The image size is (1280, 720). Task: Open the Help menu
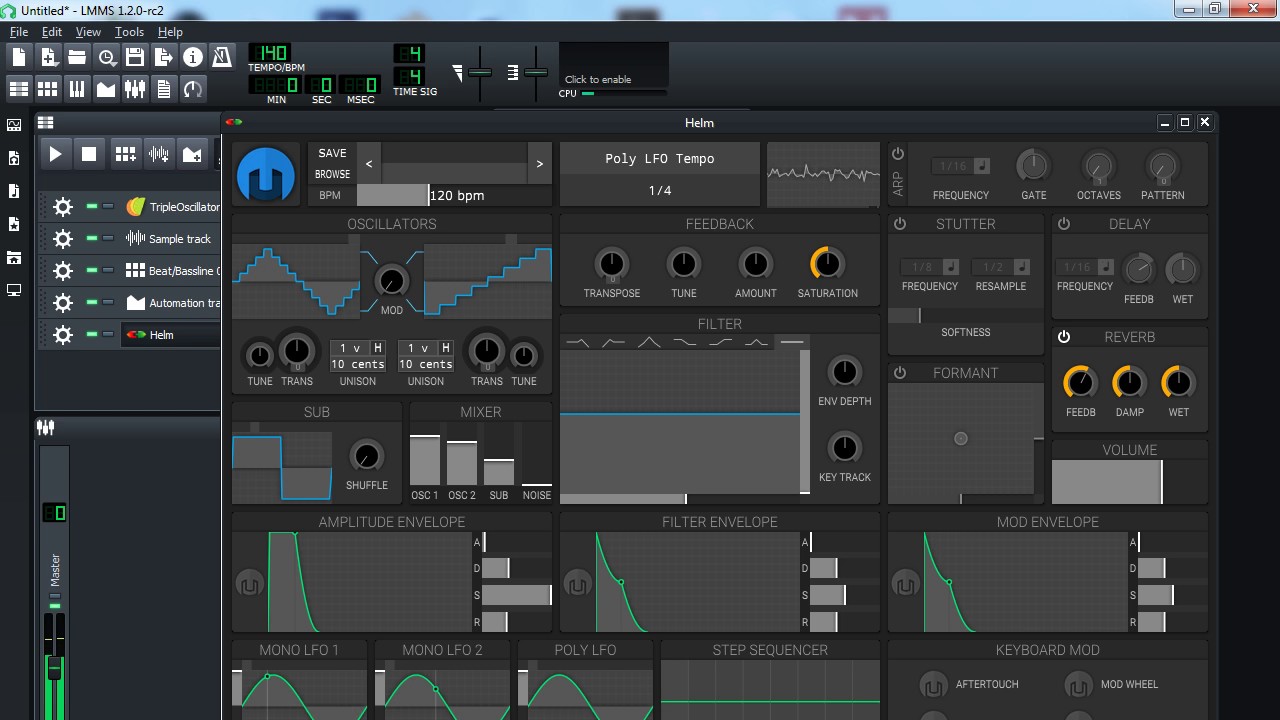tap(170, 32)
